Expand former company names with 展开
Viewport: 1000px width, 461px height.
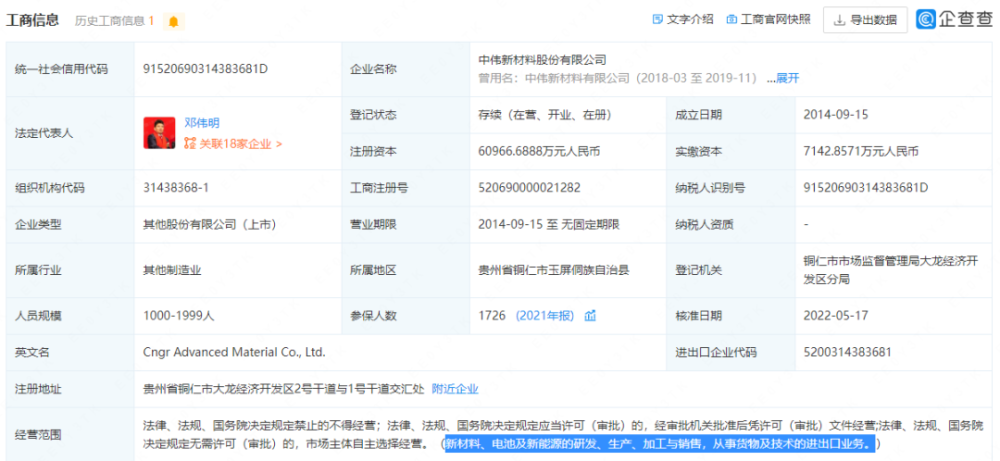tap(788, 78)
